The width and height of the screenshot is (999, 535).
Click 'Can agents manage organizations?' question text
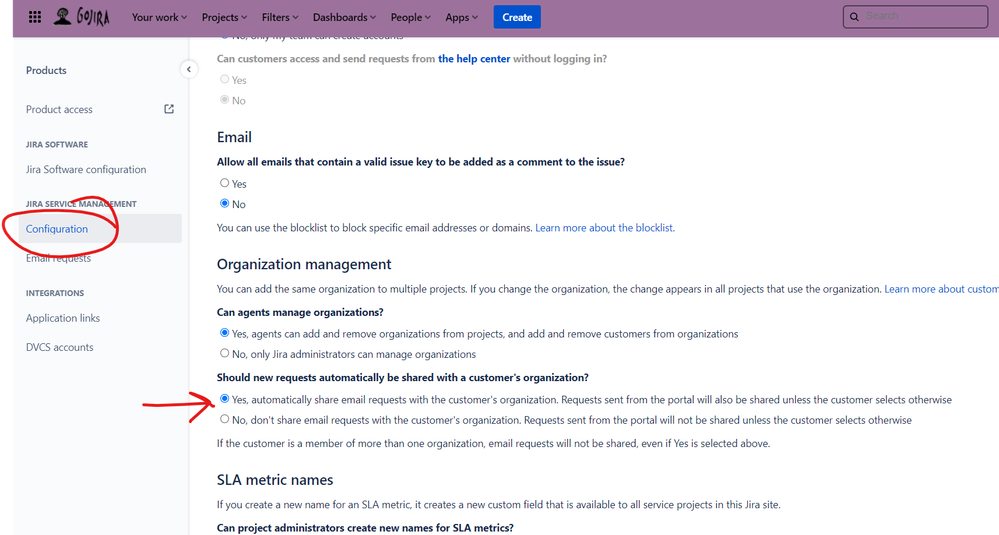300,312
